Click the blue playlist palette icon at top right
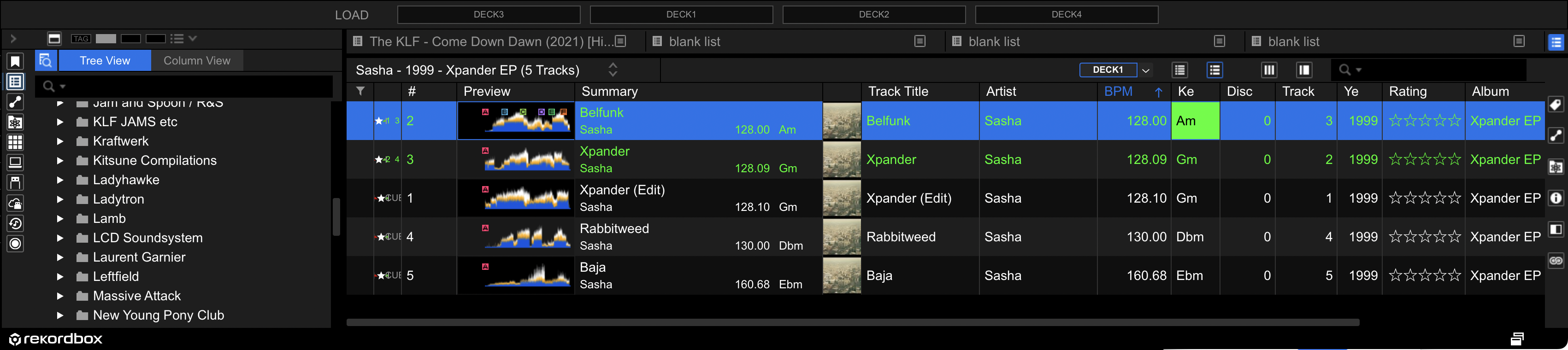Screen dimensions: 1568x350 point(1556,42)
